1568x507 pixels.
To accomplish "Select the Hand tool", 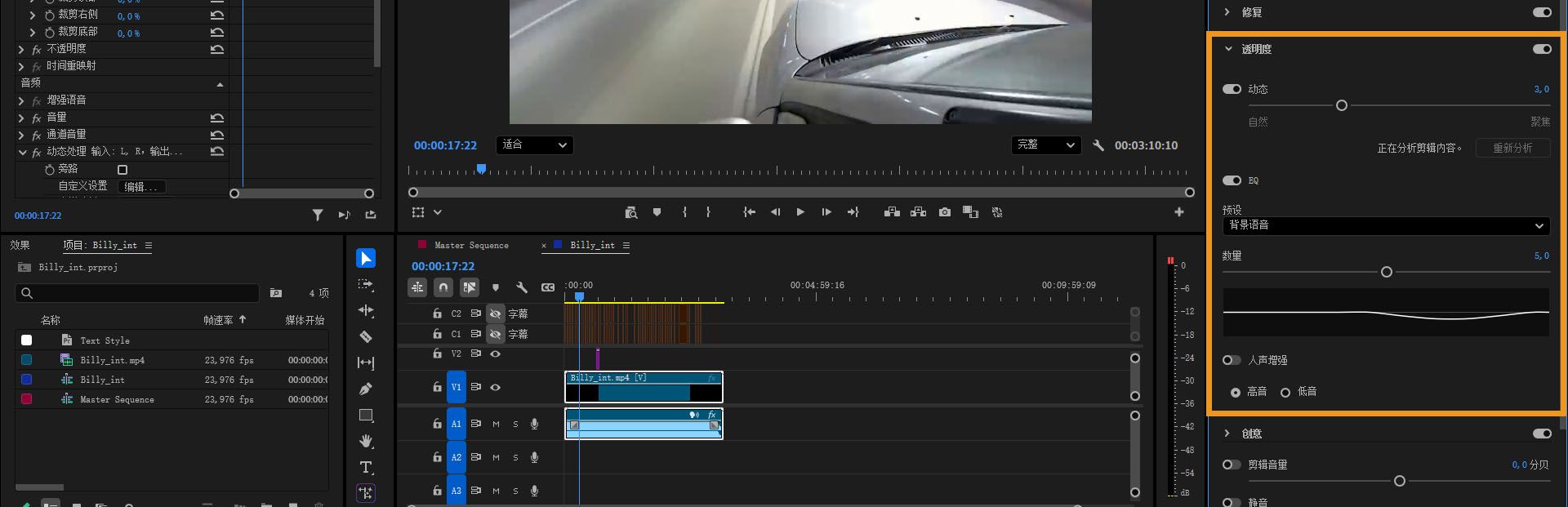I will [x=366, y=441].
